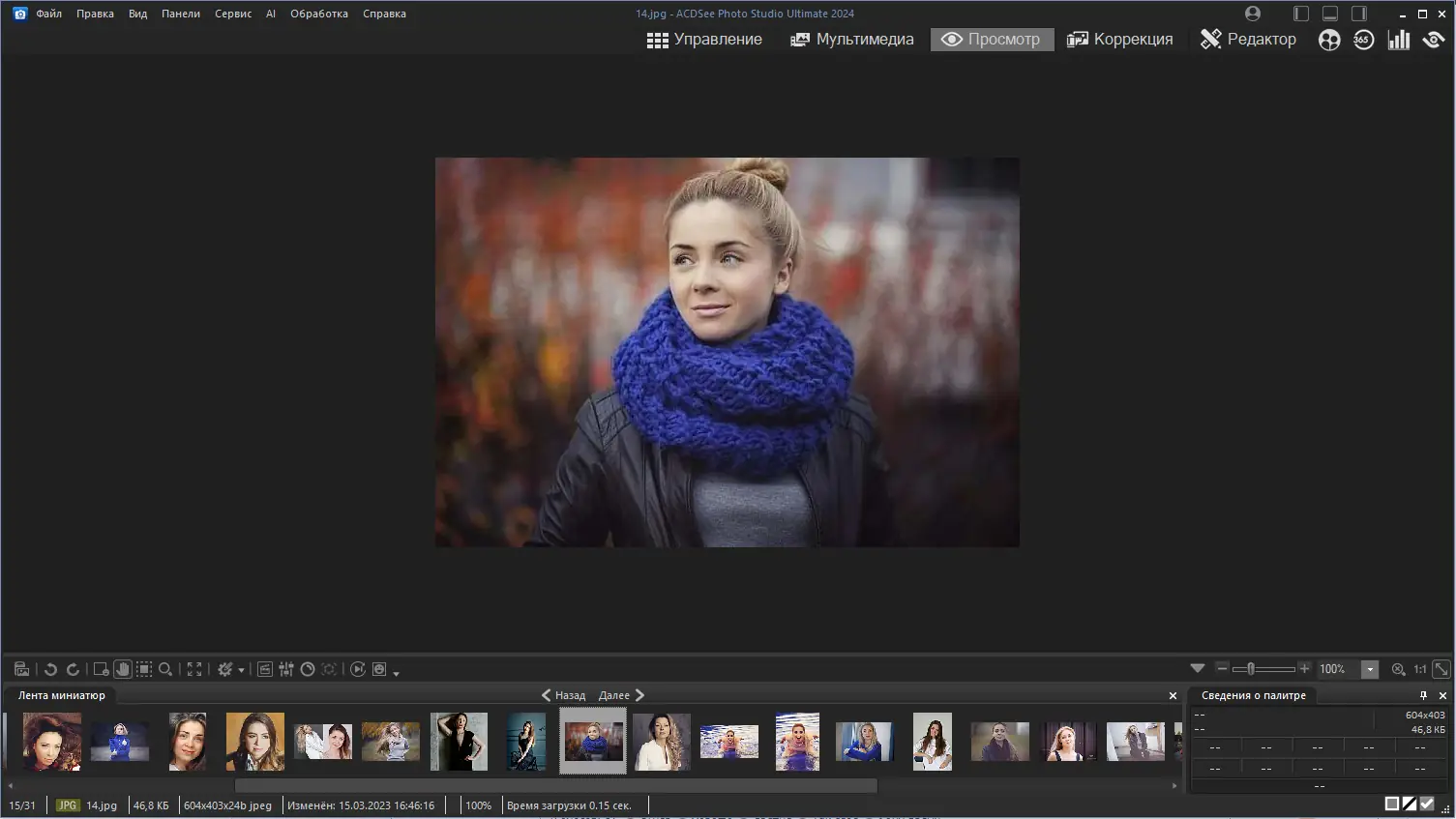Toggle the gray checkmark in the status bar
Screen dimensions: 1456x819
coord(1427,804)
